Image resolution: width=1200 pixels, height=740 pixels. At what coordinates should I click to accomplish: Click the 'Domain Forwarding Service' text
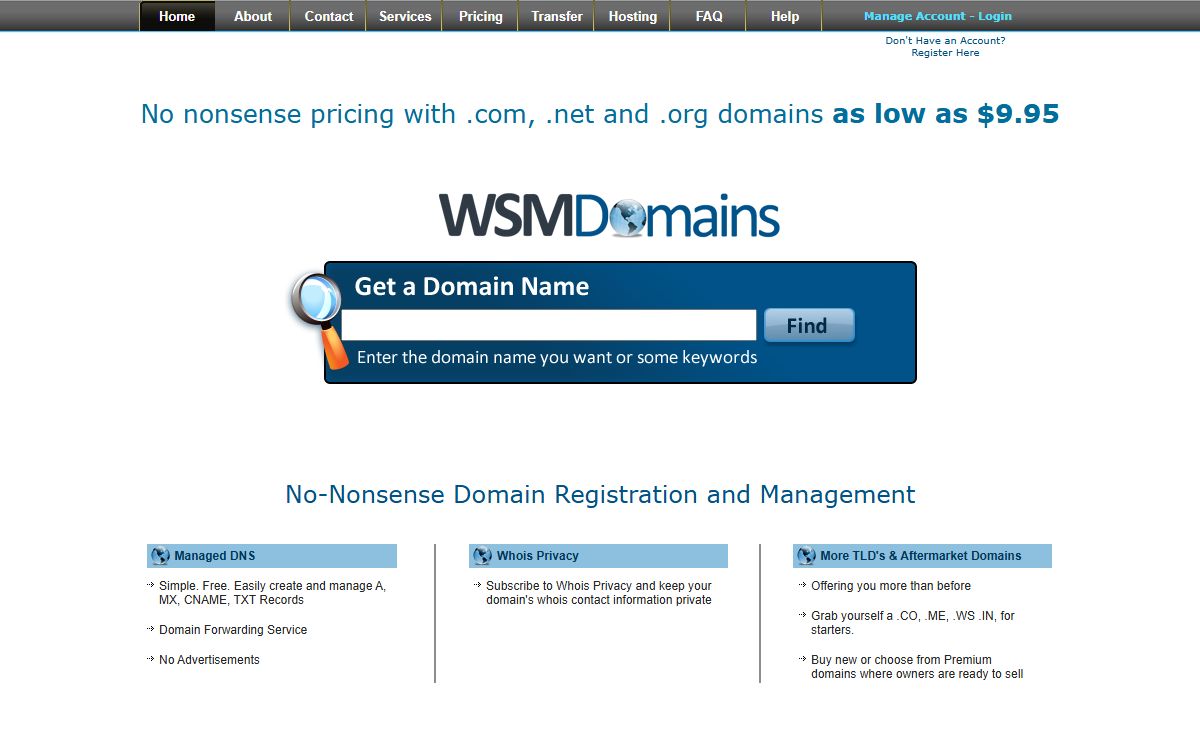pyautogui.click(x=233, y=630)
